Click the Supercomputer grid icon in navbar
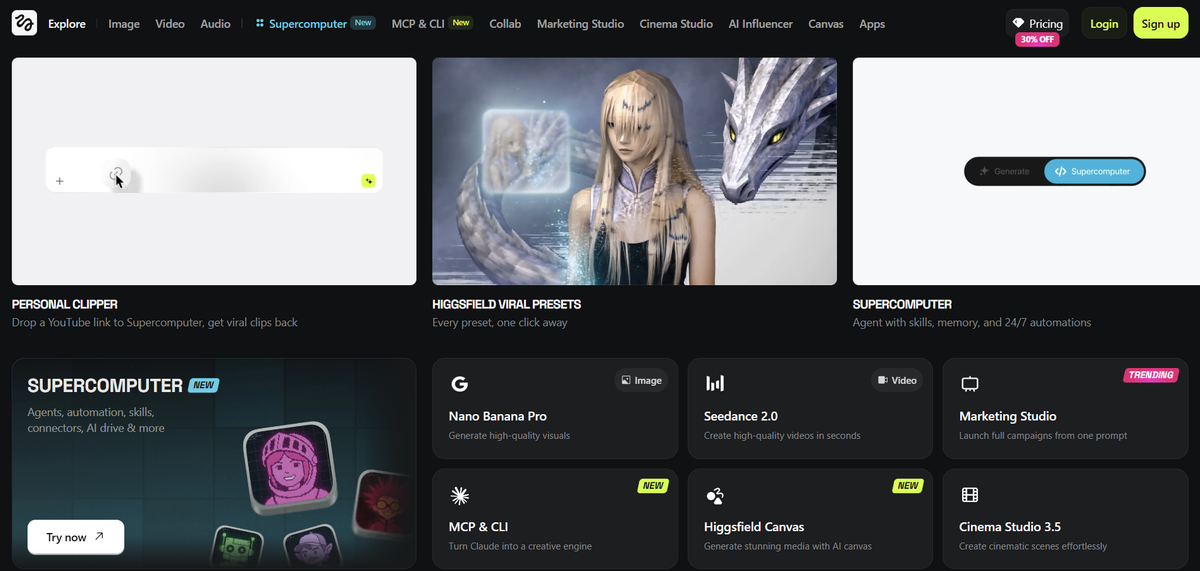1200x571 pixels. 260,23
